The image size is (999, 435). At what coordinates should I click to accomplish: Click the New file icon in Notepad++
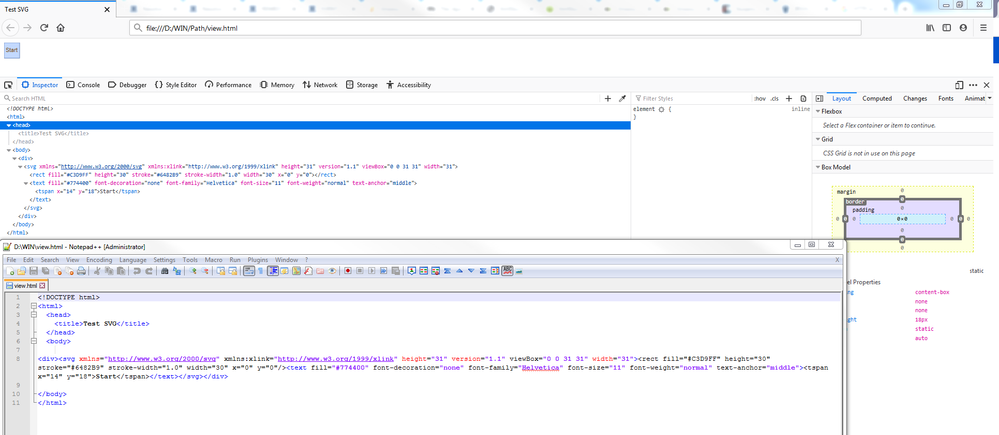click(10, 271)
